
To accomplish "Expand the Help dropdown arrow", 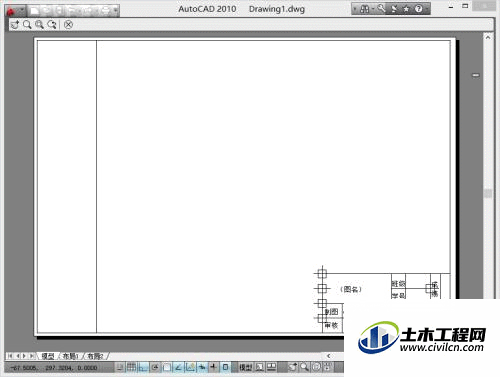I will 427,9.
